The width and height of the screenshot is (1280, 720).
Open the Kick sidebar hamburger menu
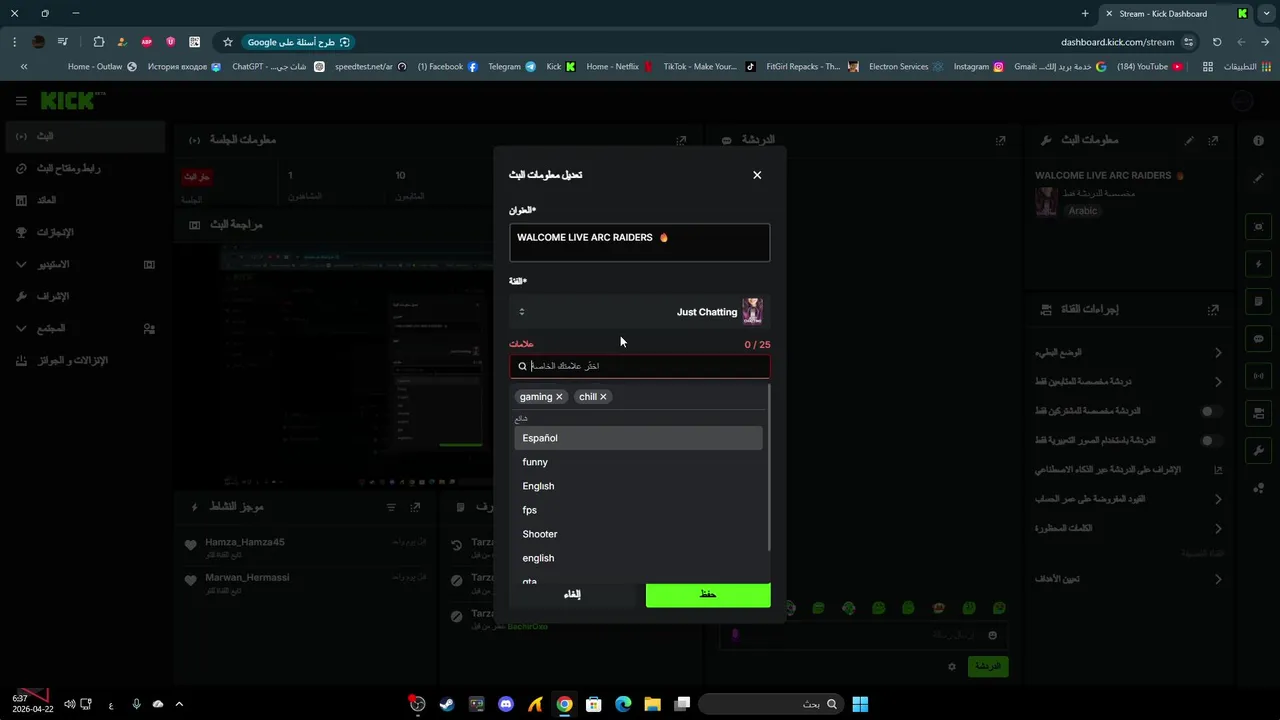click(21, 101)
